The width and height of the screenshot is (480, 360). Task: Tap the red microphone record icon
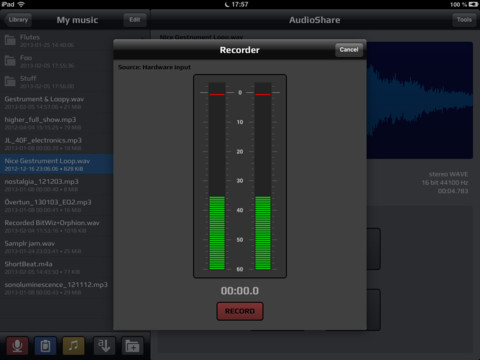point(17,346)
